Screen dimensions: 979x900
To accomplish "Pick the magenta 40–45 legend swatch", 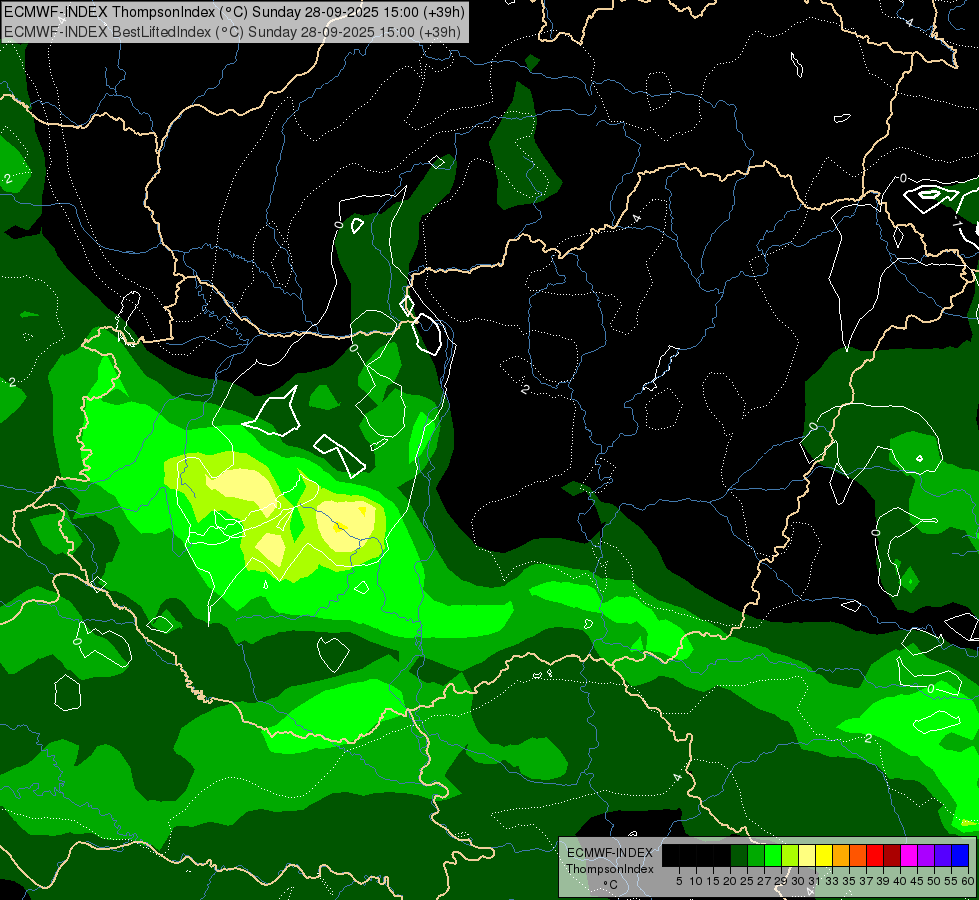I will 909,855.
